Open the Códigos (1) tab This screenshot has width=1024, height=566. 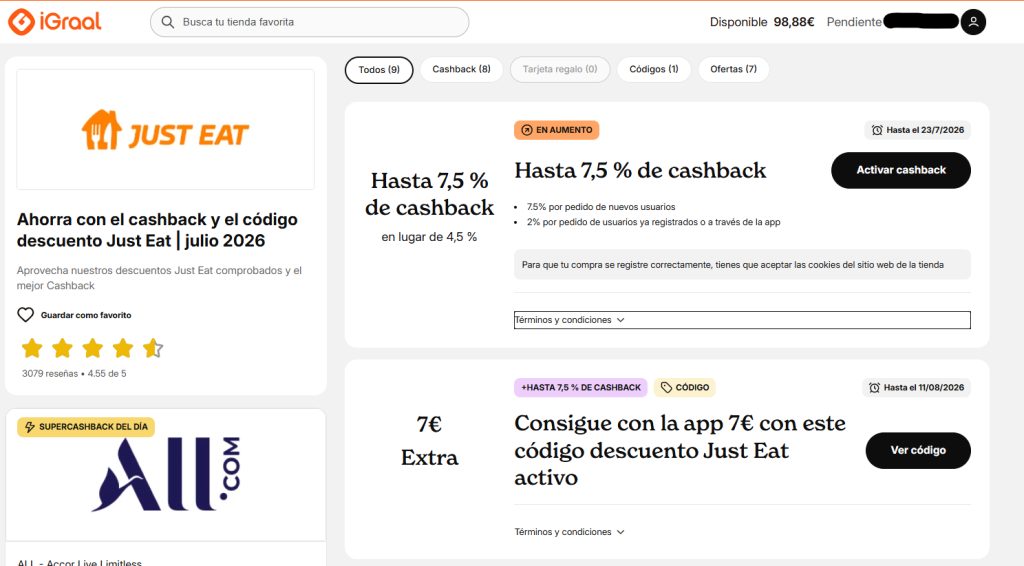pyautogui.click(x=654, y=69)
